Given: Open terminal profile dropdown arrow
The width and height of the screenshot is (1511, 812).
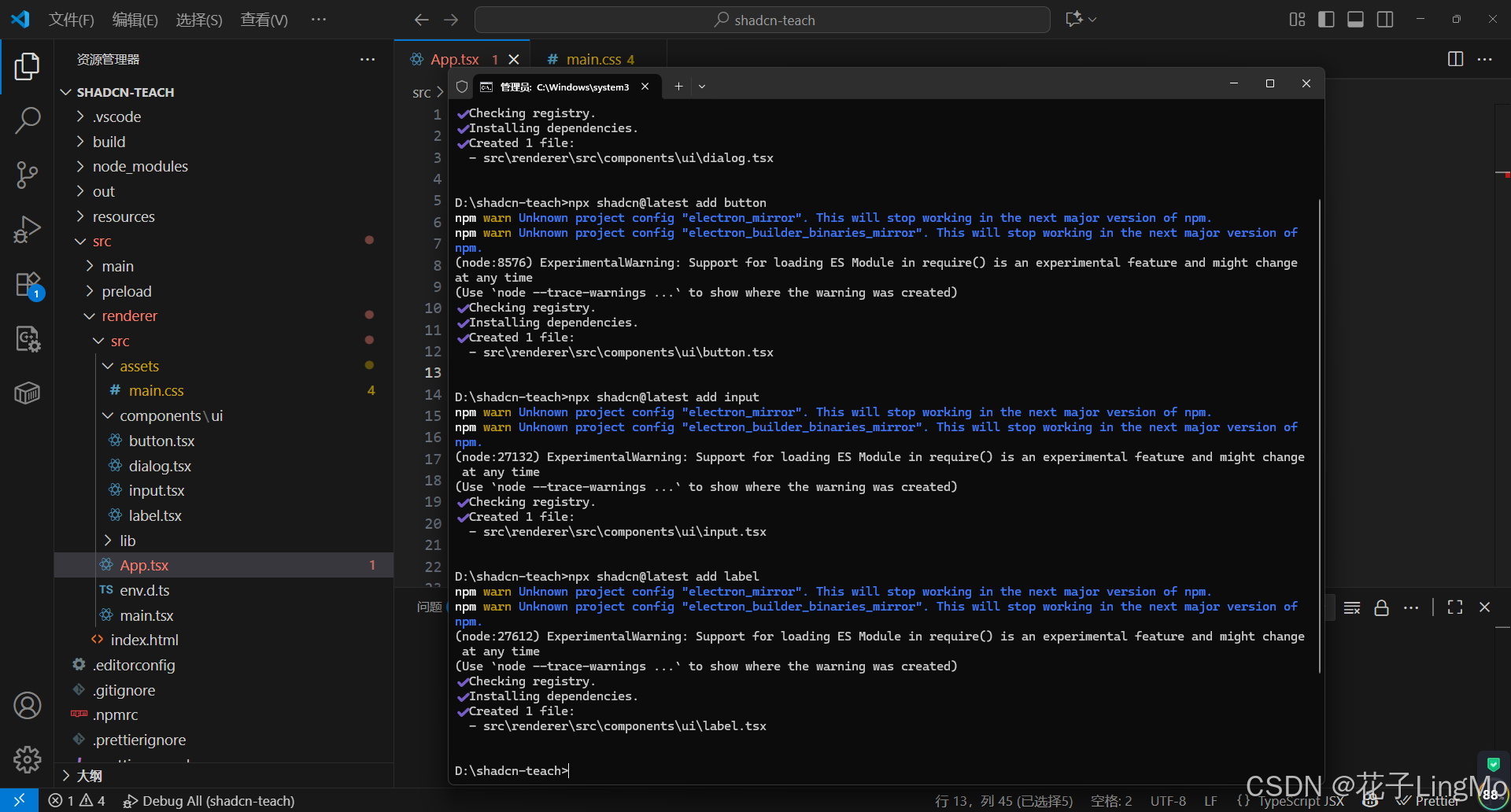Looking at the screenshot, I should (702, 87).
